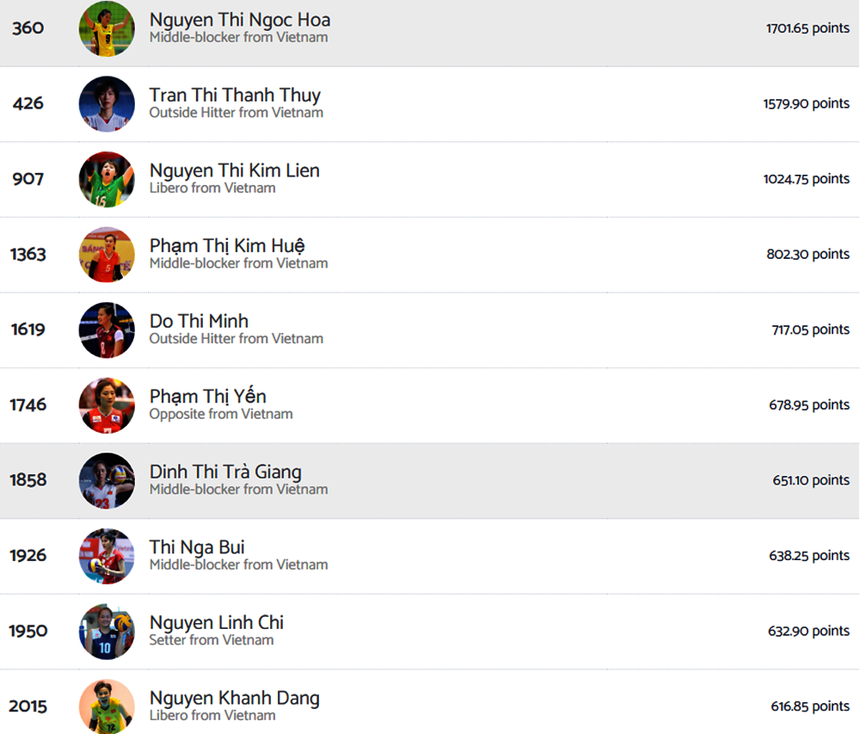The image size is (860, 734).
Task: Open Nguyen Khanh Dang's avatar picture
Action: [x=106, y=706]
